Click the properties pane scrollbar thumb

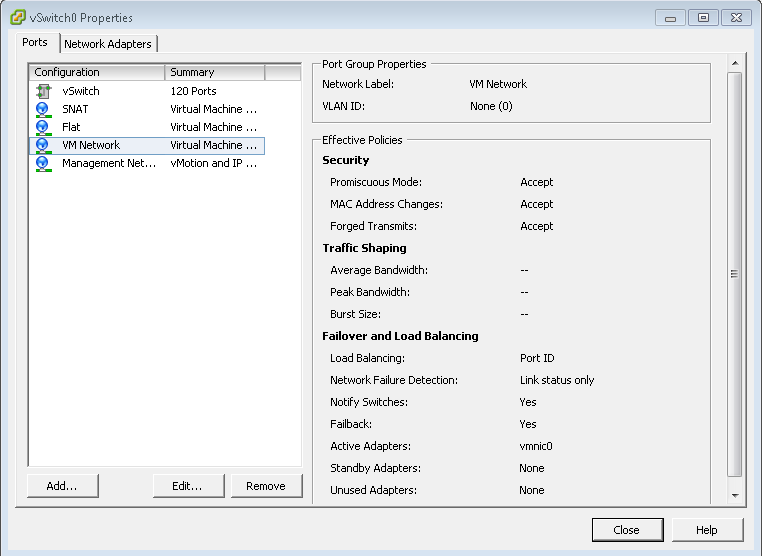735,274
